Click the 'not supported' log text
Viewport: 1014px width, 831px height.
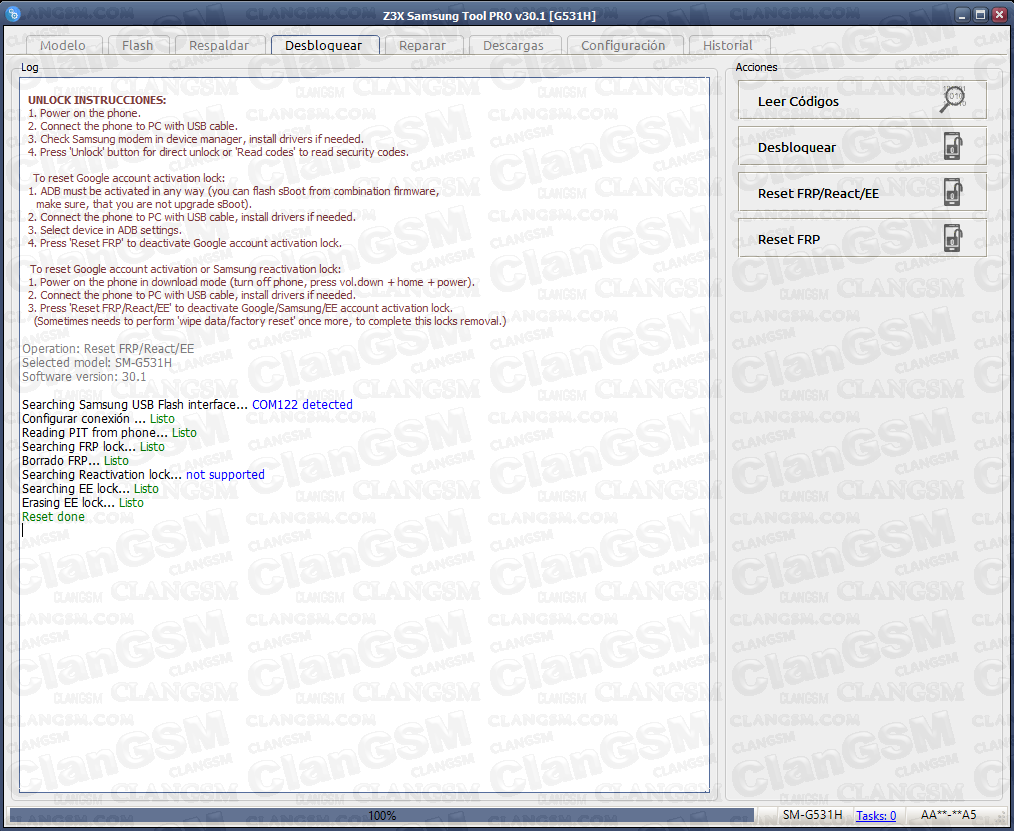[x=225, y=475]
